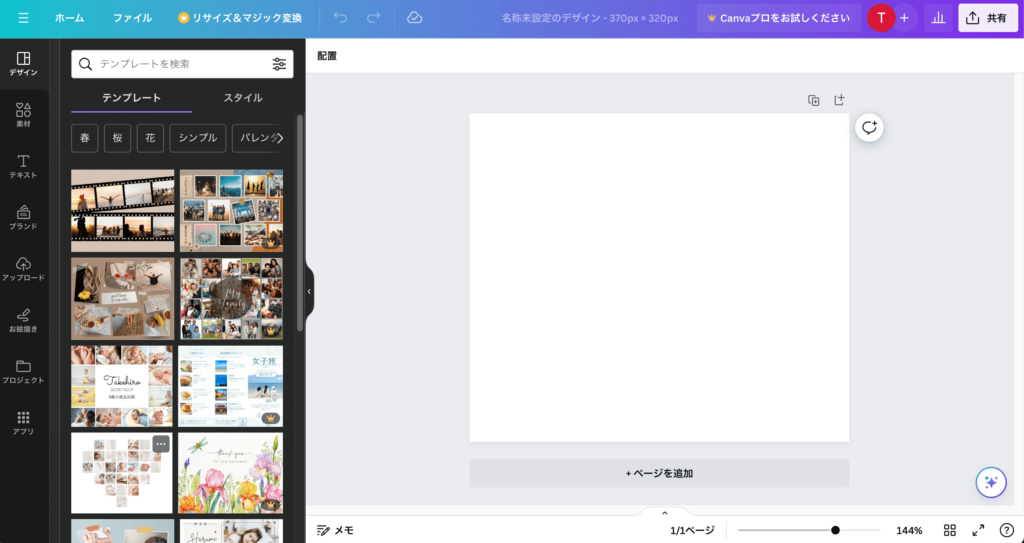Select the 桜 category chip
1024x543 pixels.
[118, 139]
